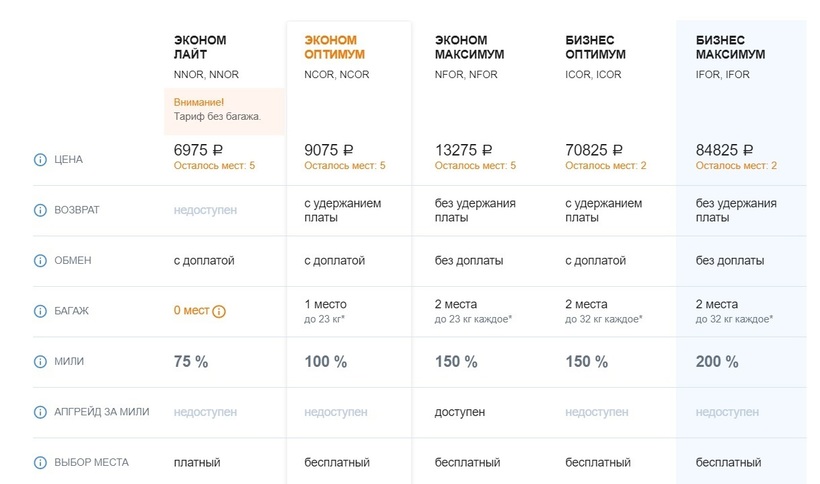Viewport: 820px width, 484px height.
Task: Click the info icon next to БАГАЖ
Action: [x=41, y=311]
